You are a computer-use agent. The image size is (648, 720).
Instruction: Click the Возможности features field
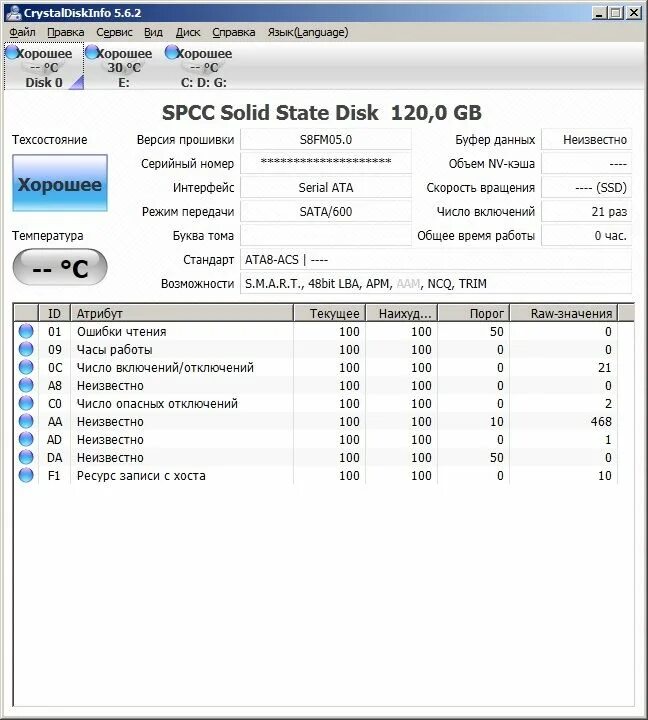(436, 283)
